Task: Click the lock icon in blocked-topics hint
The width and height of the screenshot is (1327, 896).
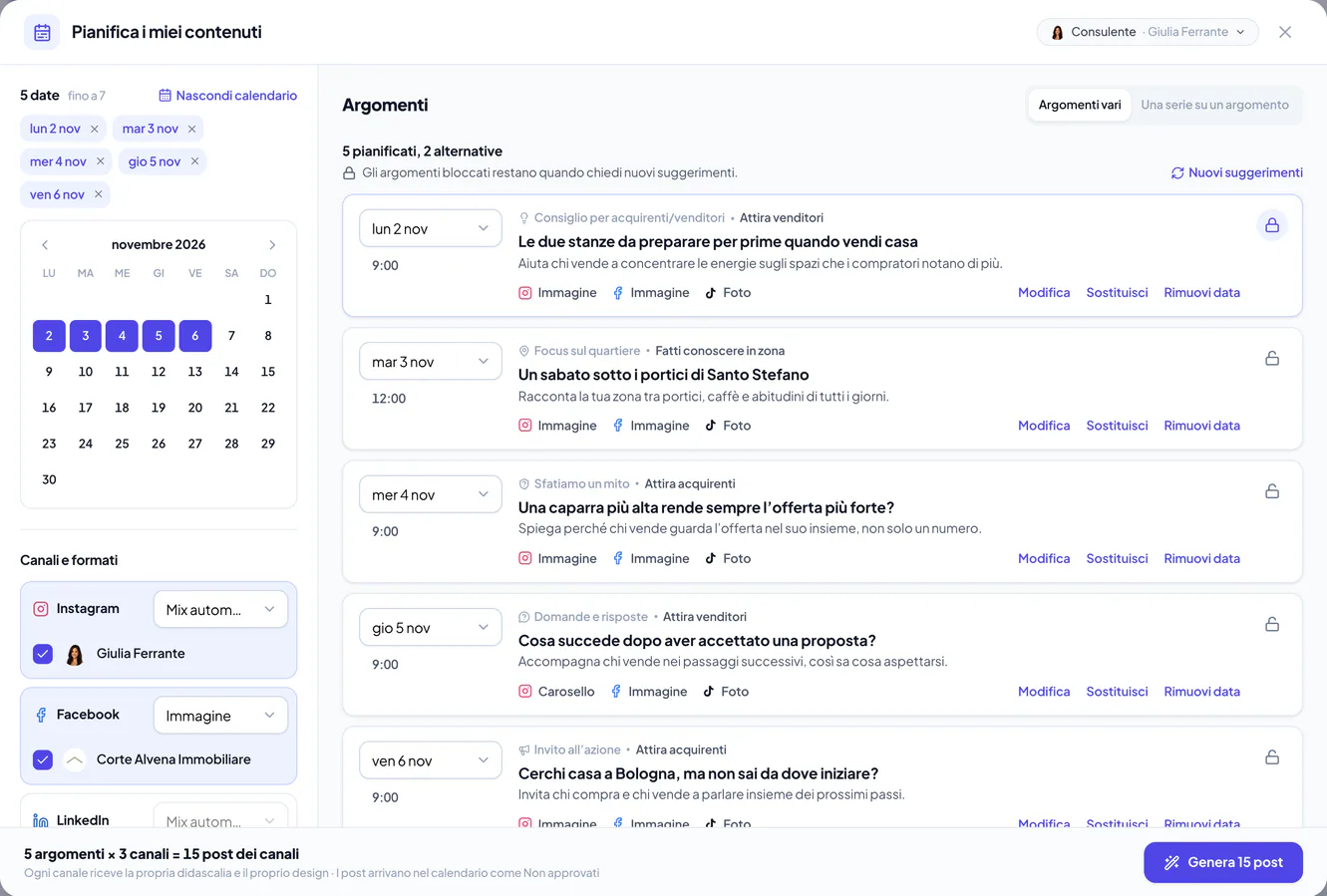Action: tap(349, 173)
